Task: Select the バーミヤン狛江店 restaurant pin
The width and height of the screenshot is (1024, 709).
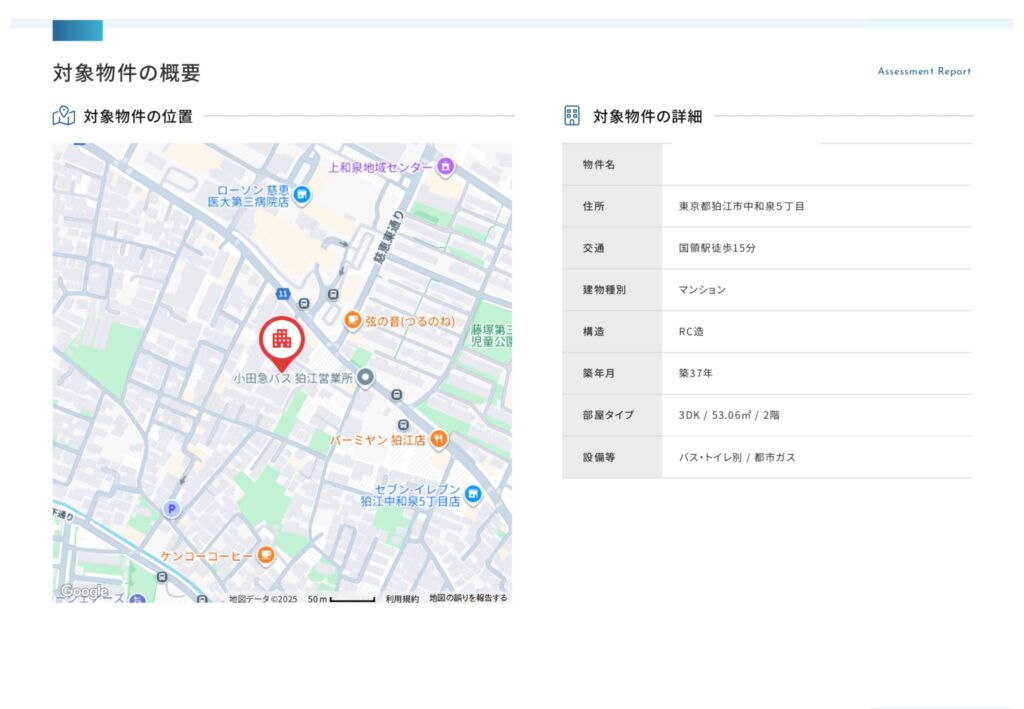Action: click(438, 437)
